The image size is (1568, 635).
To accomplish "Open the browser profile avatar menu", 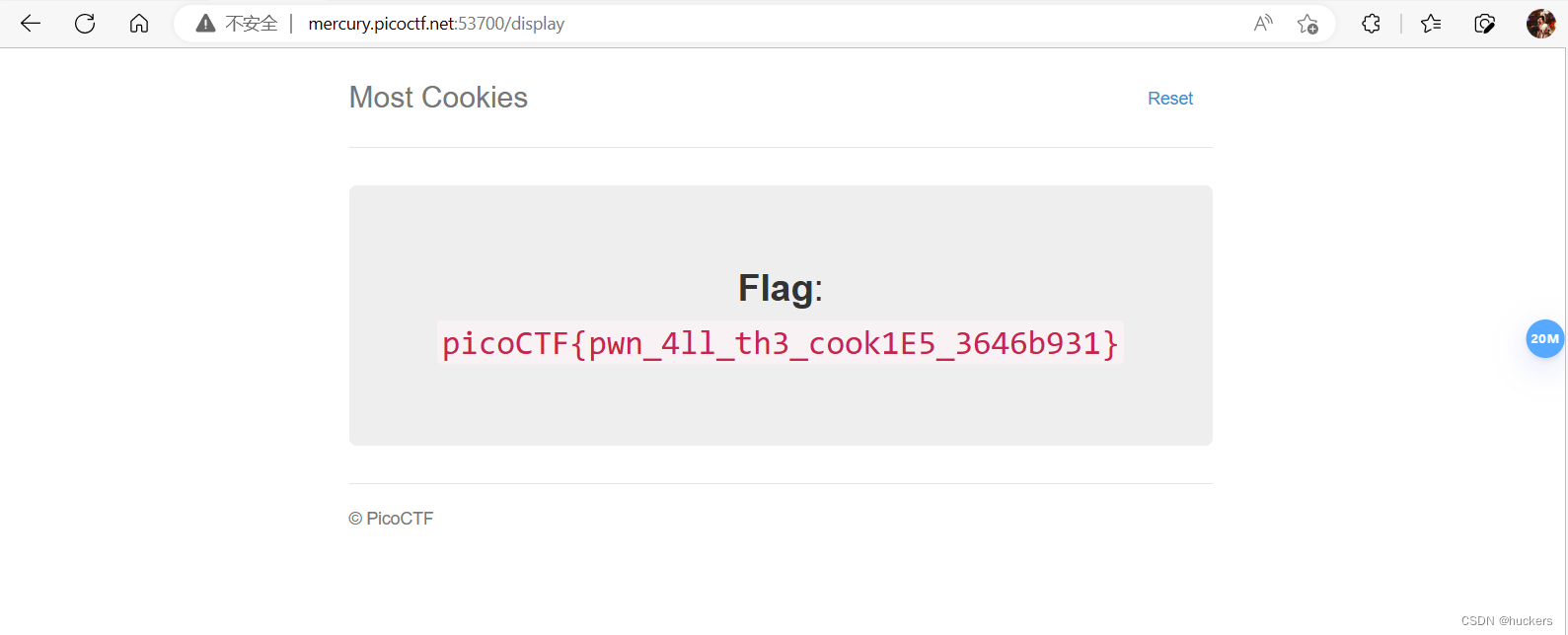I will (x=1540, y=23).
